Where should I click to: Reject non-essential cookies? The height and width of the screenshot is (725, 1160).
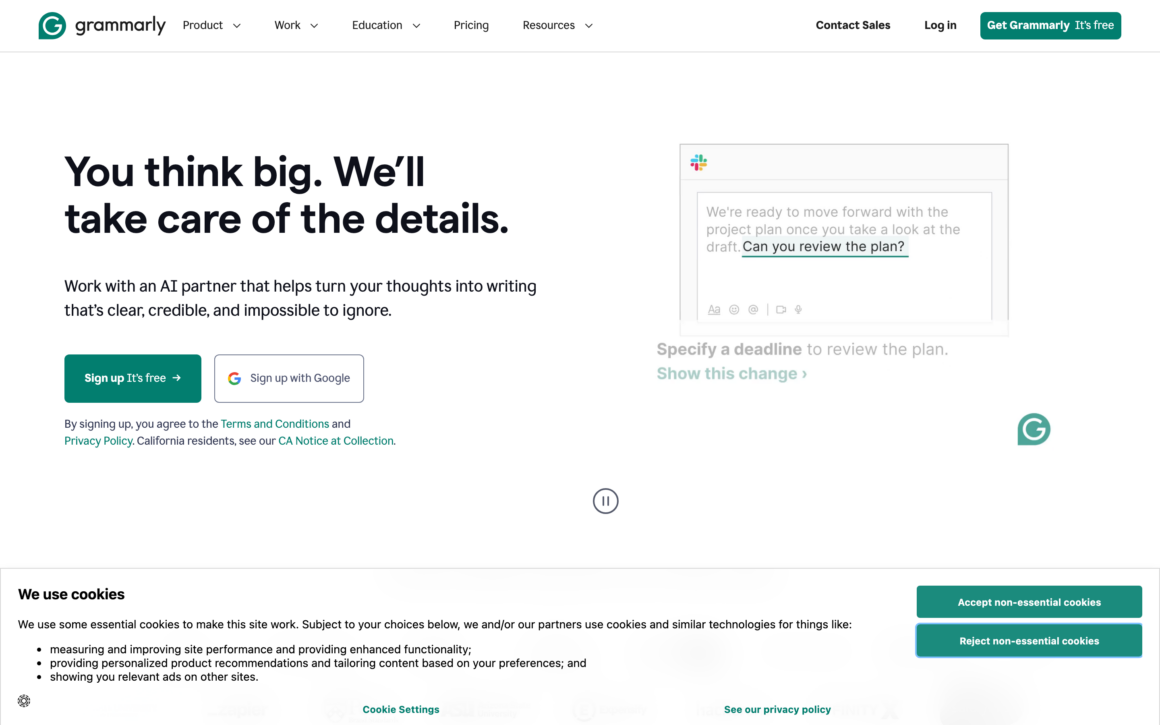click(1029, 641)
